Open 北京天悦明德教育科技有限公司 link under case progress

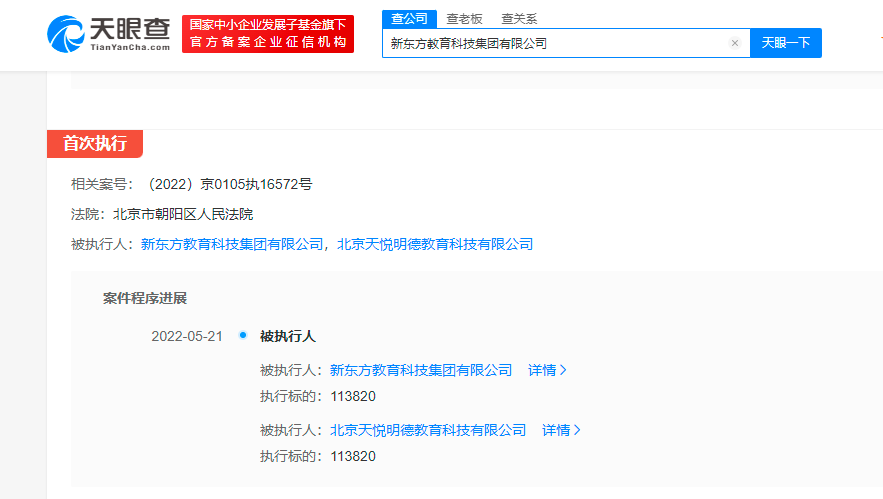[x=428, y=430]
